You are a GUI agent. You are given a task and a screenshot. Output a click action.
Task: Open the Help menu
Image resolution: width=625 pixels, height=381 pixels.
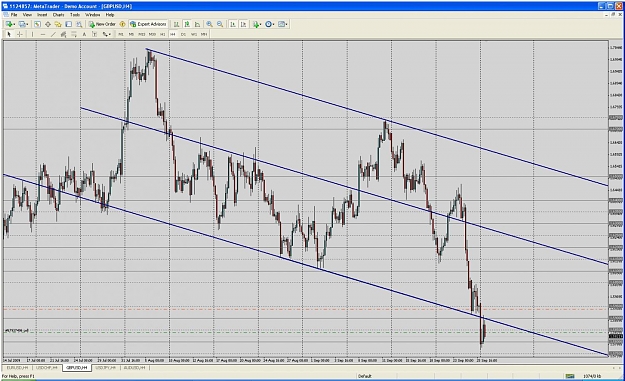pyautogui.click(x=110, y=15)
